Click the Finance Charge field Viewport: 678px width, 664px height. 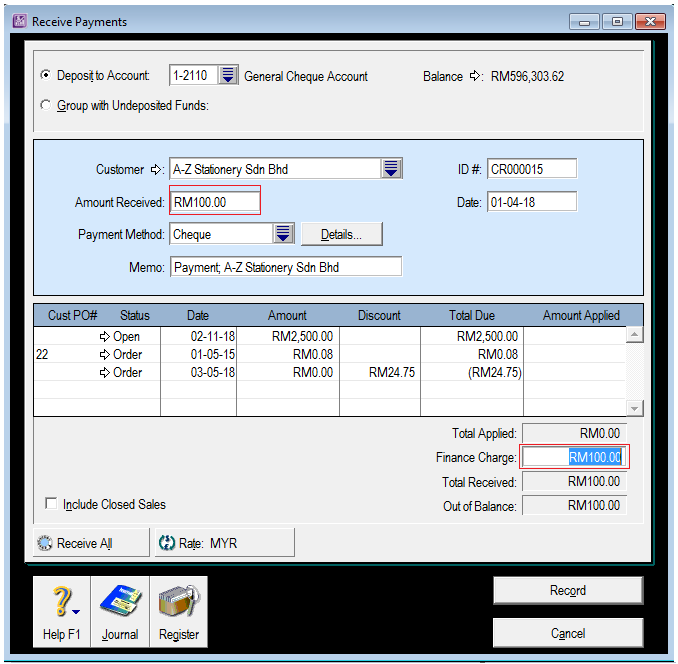point(574,457)
